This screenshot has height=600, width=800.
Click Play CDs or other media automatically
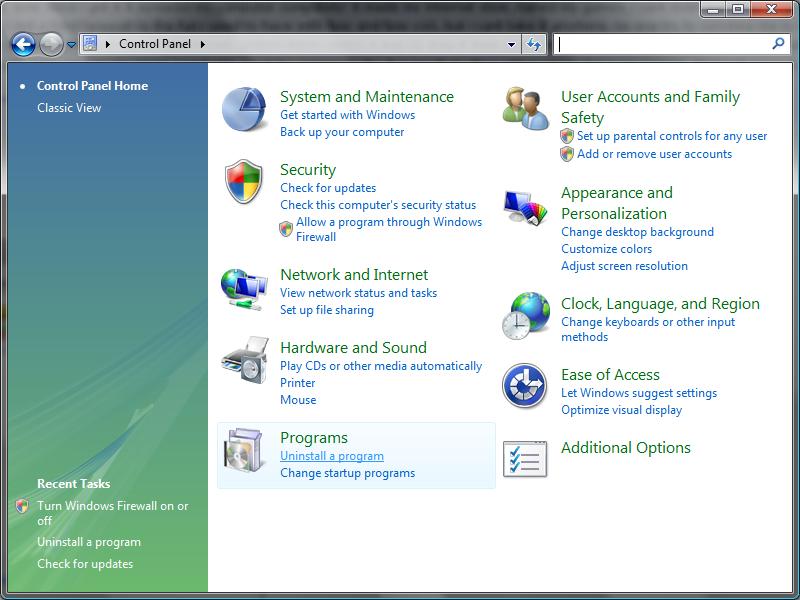(x=381, y=366)
